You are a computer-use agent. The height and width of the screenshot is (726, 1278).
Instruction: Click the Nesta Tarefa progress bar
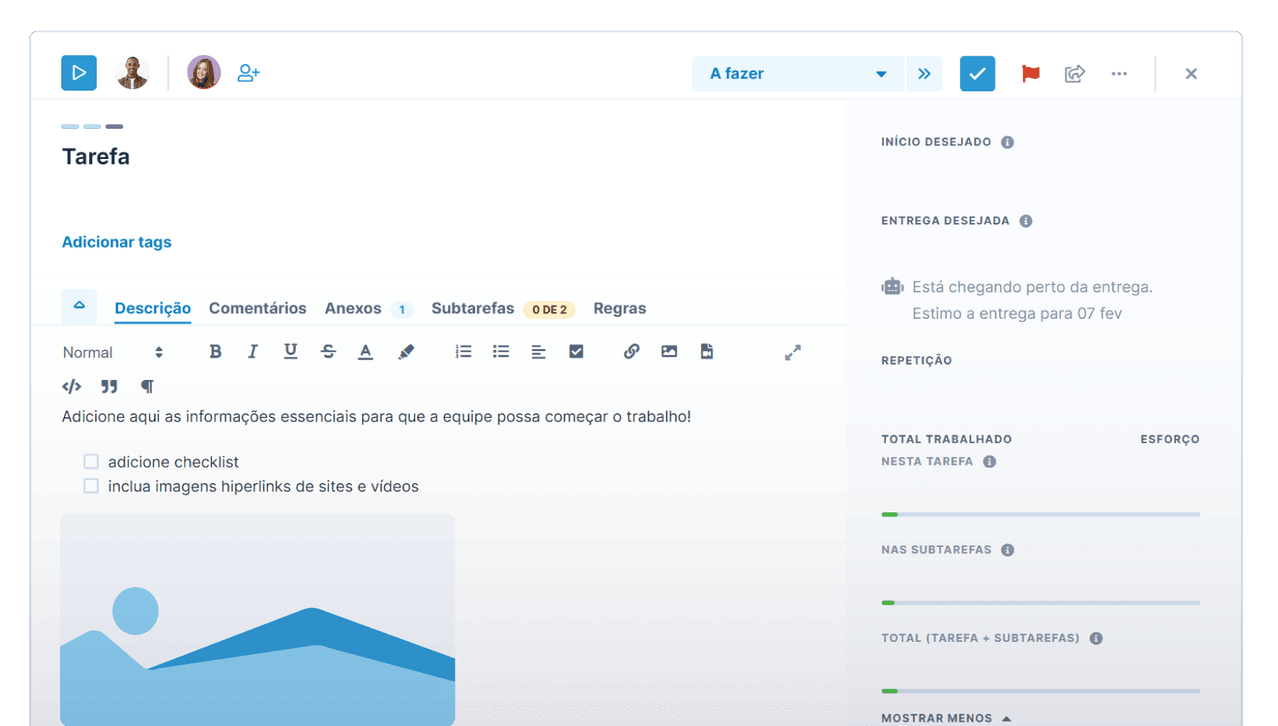(x=1040, y=514)
